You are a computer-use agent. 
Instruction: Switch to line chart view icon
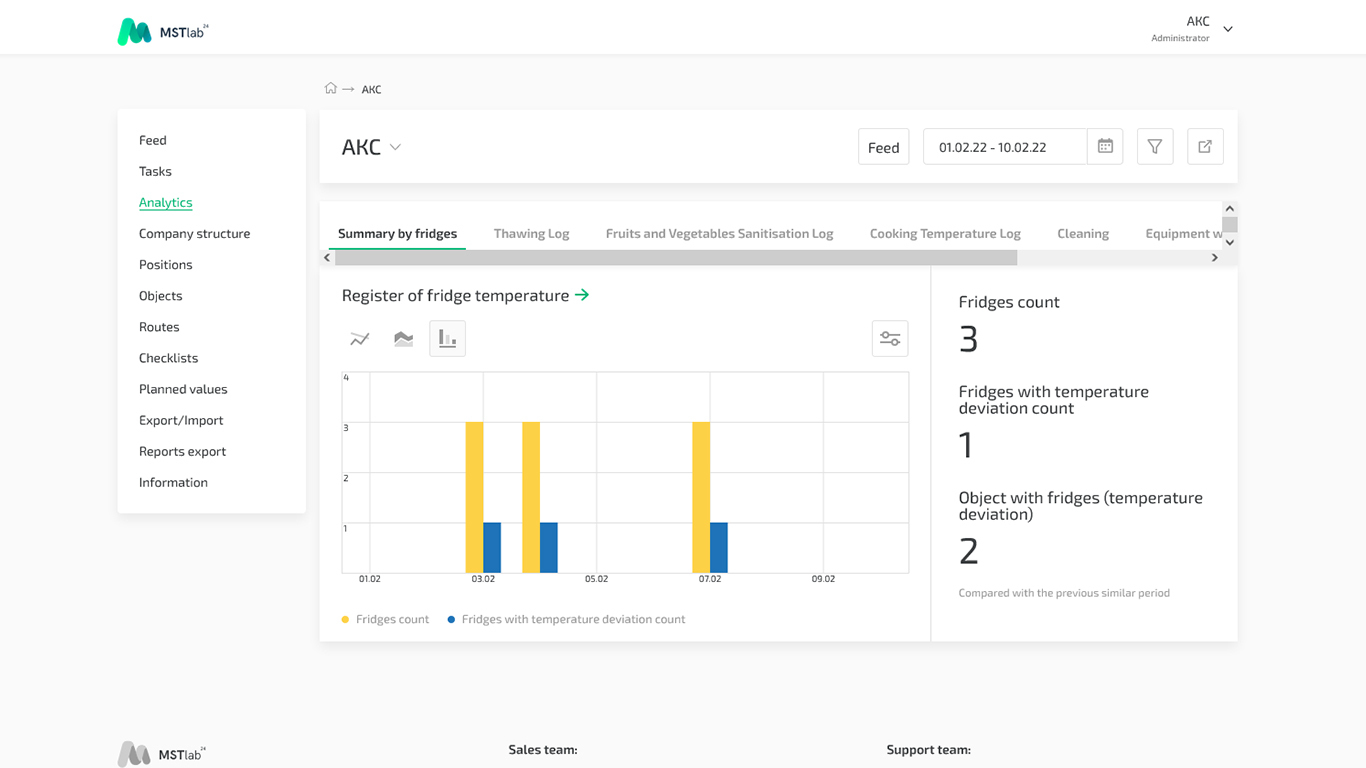pos(360,339)
